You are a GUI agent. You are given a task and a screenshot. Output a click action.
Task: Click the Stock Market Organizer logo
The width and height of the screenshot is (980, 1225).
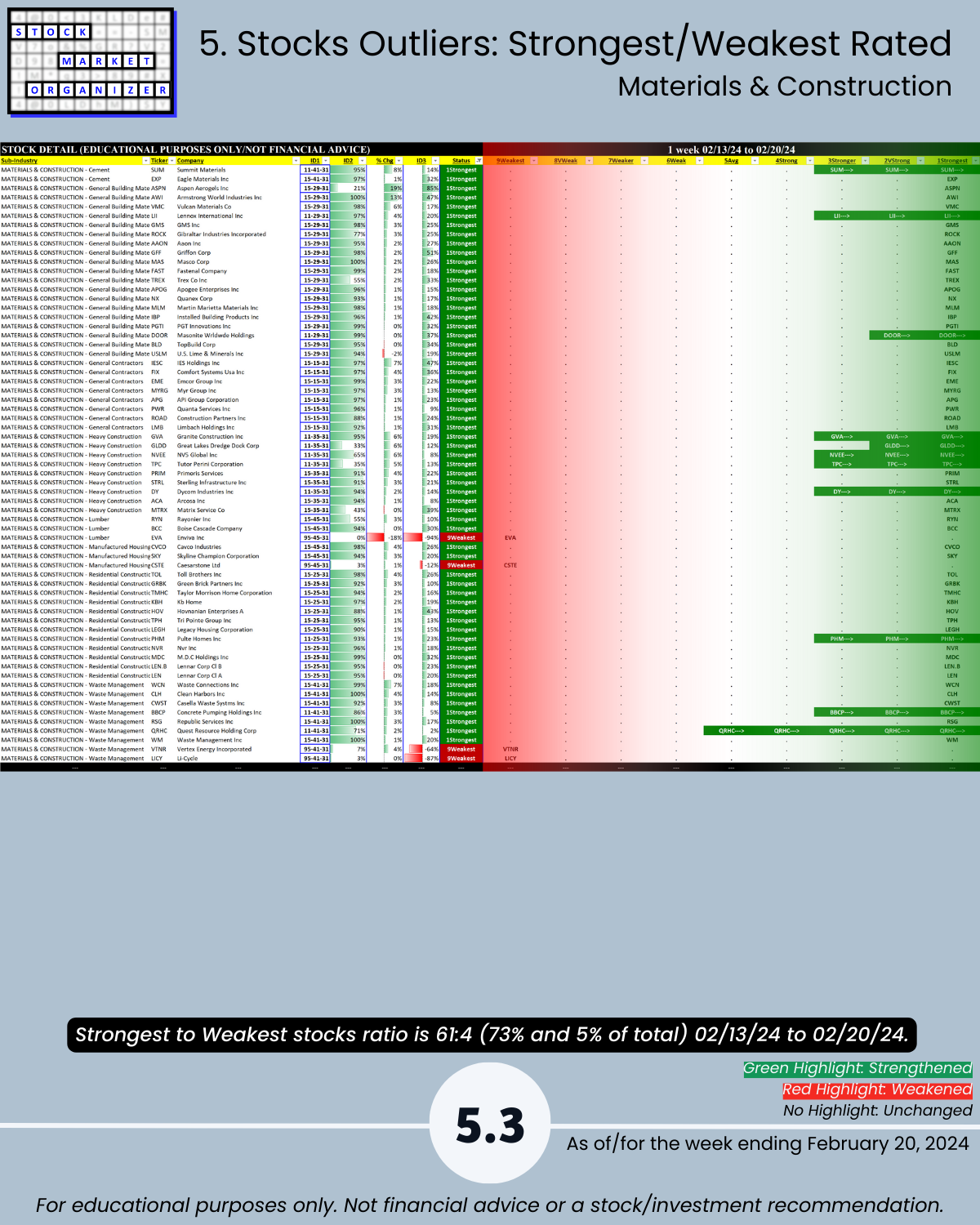(91, 63)
